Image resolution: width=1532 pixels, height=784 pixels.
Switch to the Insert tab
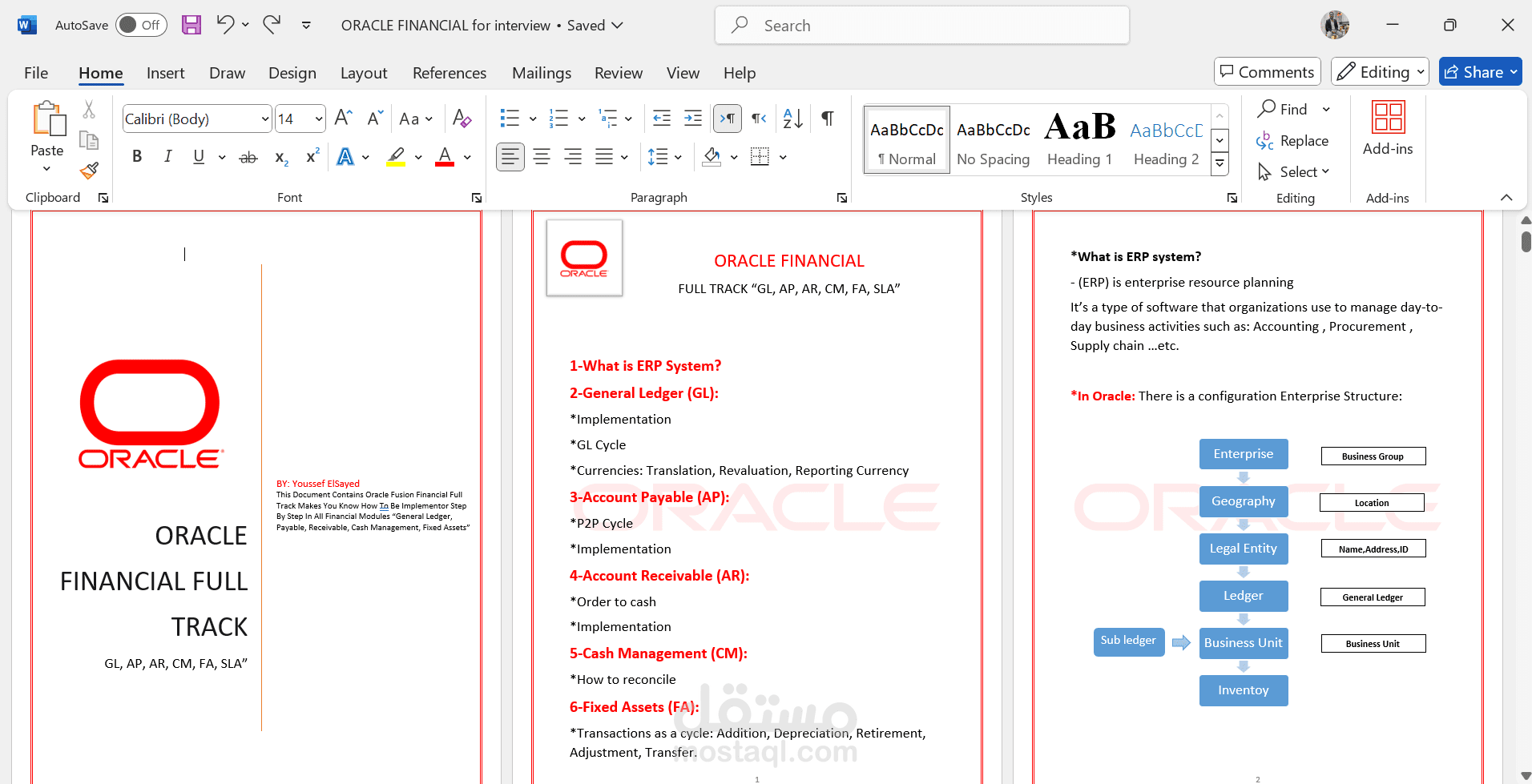pyautogui.click(x=165, y=73)
